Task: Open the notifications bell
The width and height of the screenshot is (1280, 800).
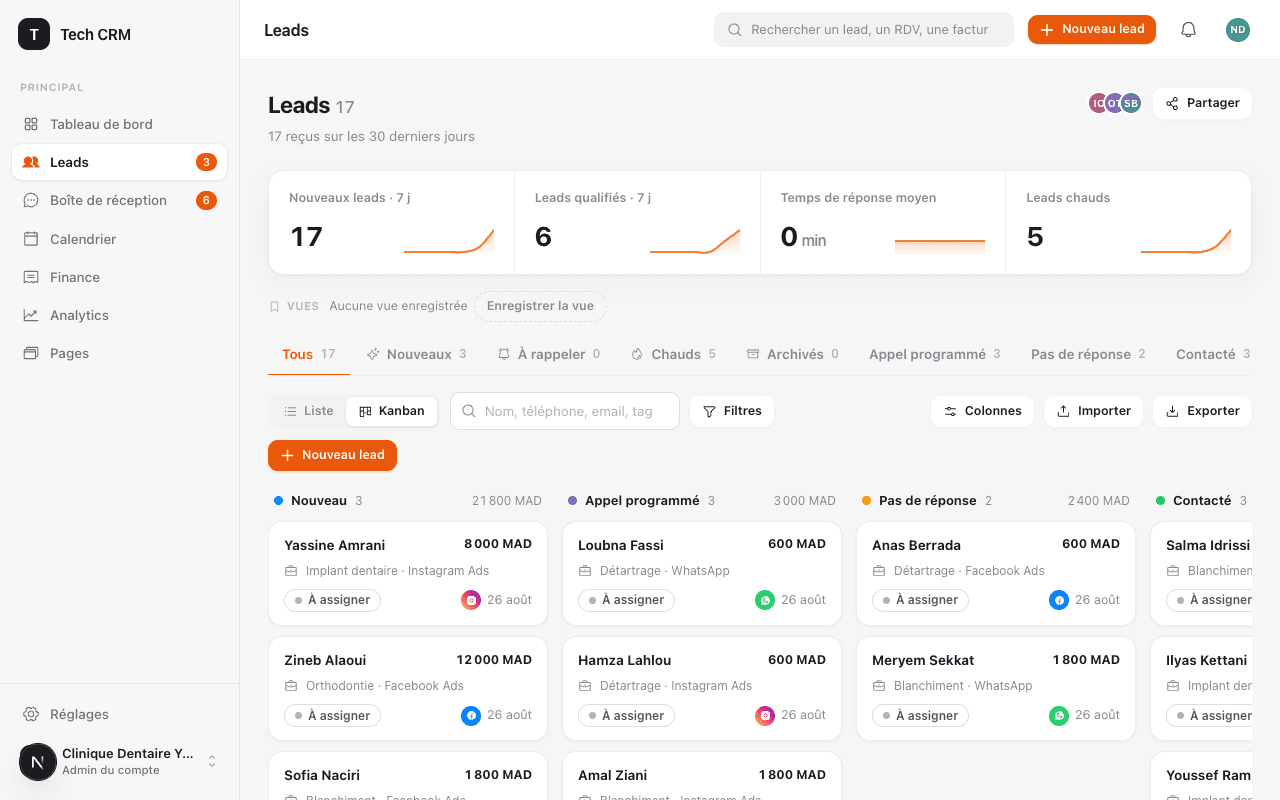Action: tap(1188, 30)
